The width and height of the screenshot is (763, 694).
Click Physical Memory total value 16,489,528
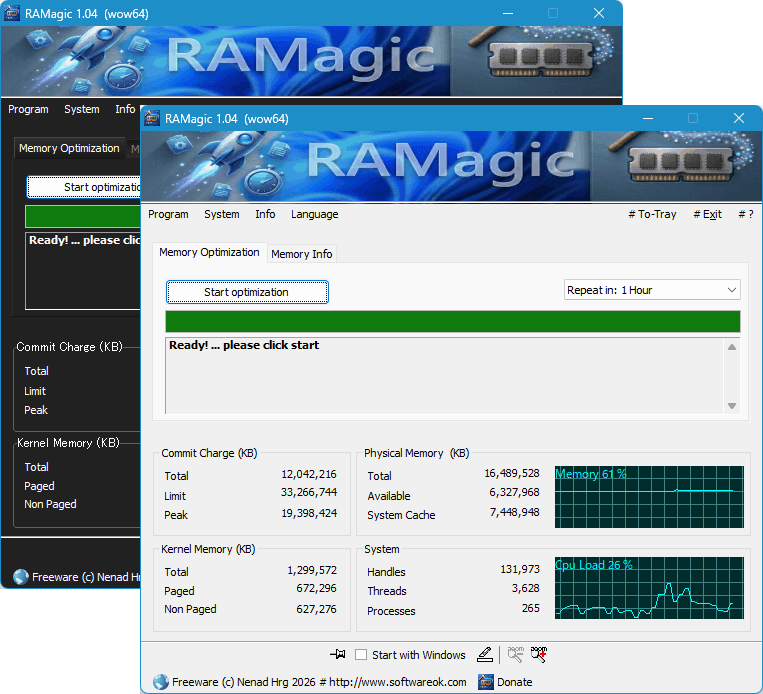point(512,473)
